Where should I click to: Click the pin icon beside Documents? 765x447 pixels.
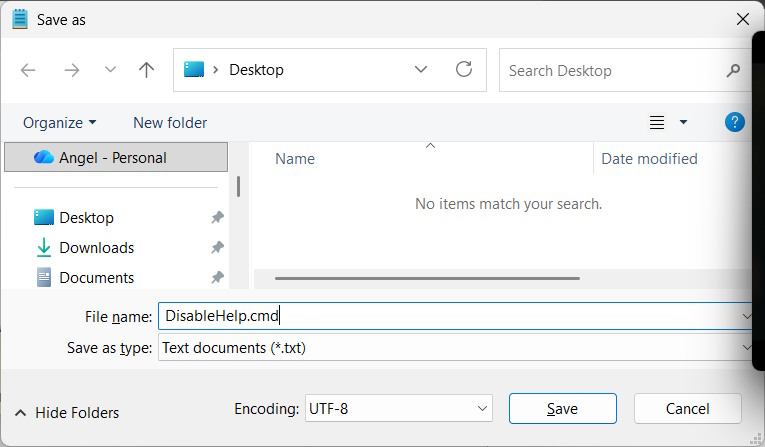click(217, 277)
